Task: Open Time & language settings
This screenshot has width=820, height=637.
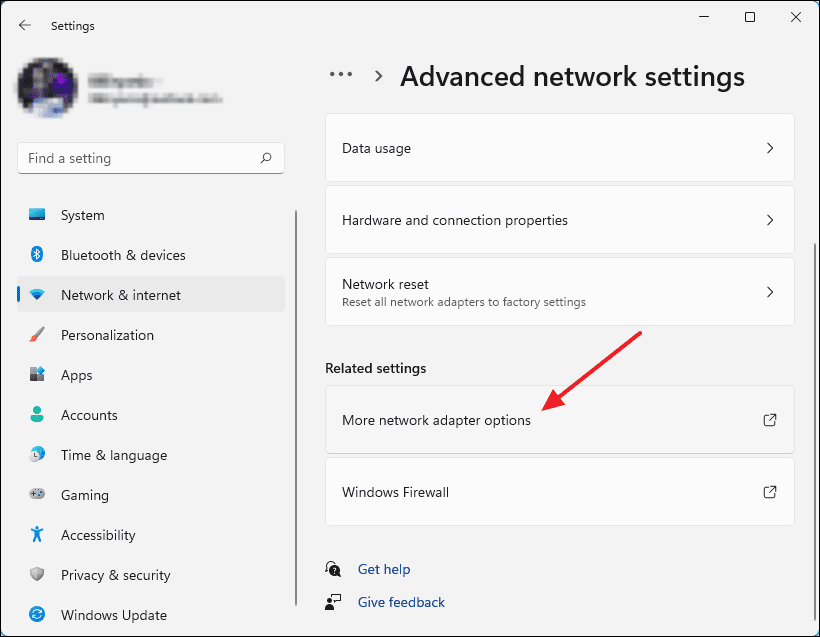Action: [151, 454]
